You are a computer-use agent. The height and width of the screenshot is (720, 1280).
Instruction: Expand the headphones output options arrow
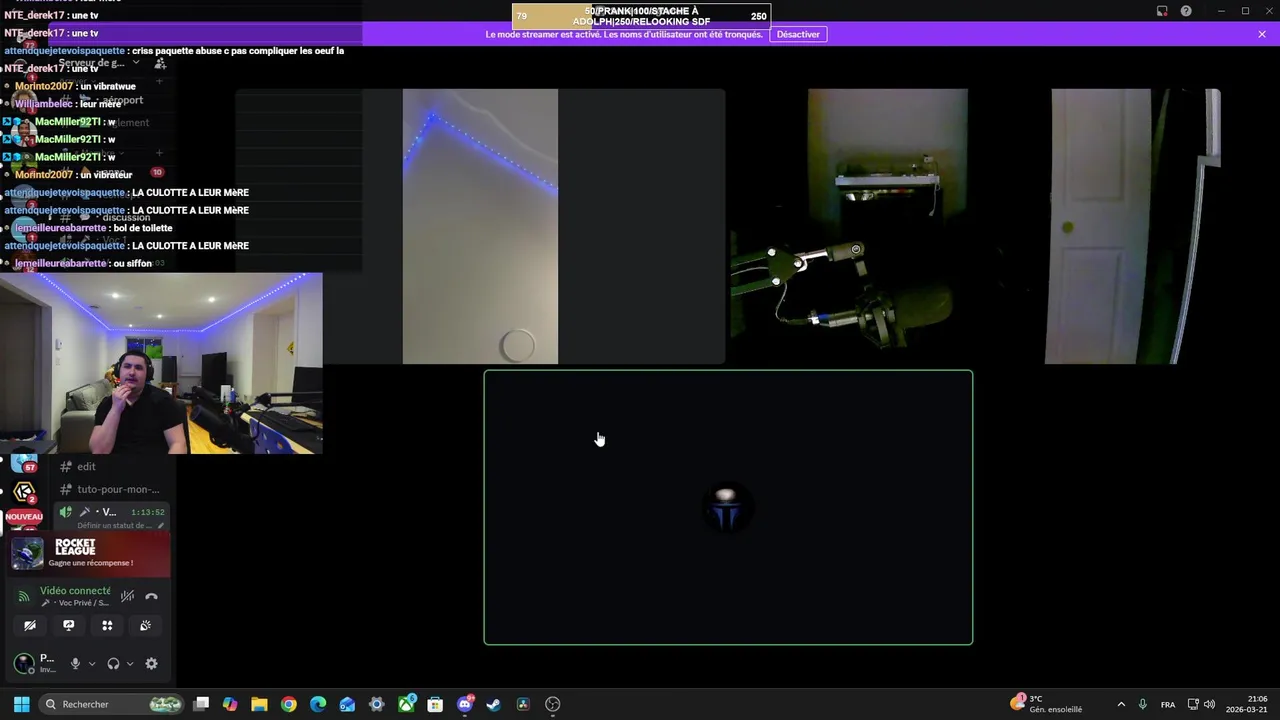click(x=130, y=663)
